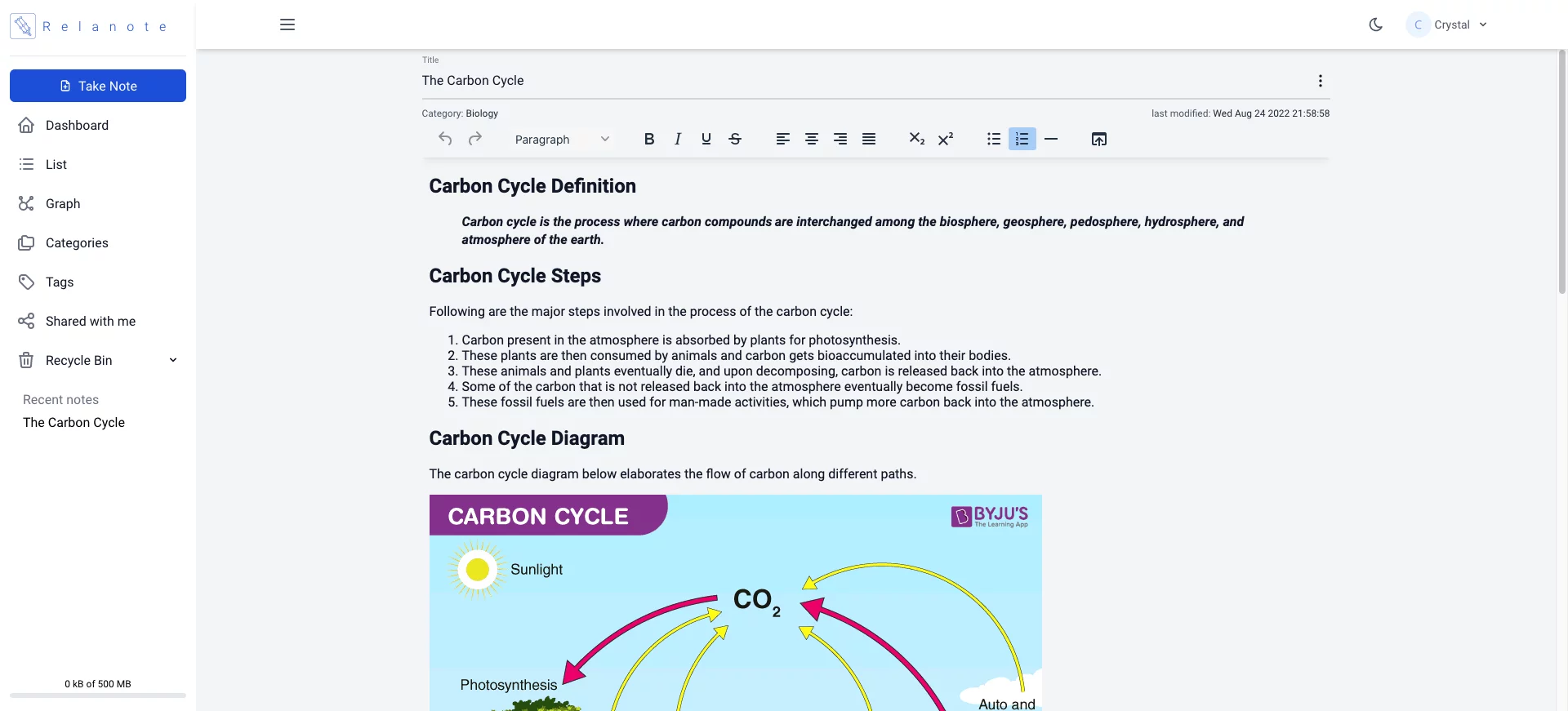Viewport: 1568px width, 711px height.
Task: Click the italic definition paragraph
Action: click(x=853, y=230)
